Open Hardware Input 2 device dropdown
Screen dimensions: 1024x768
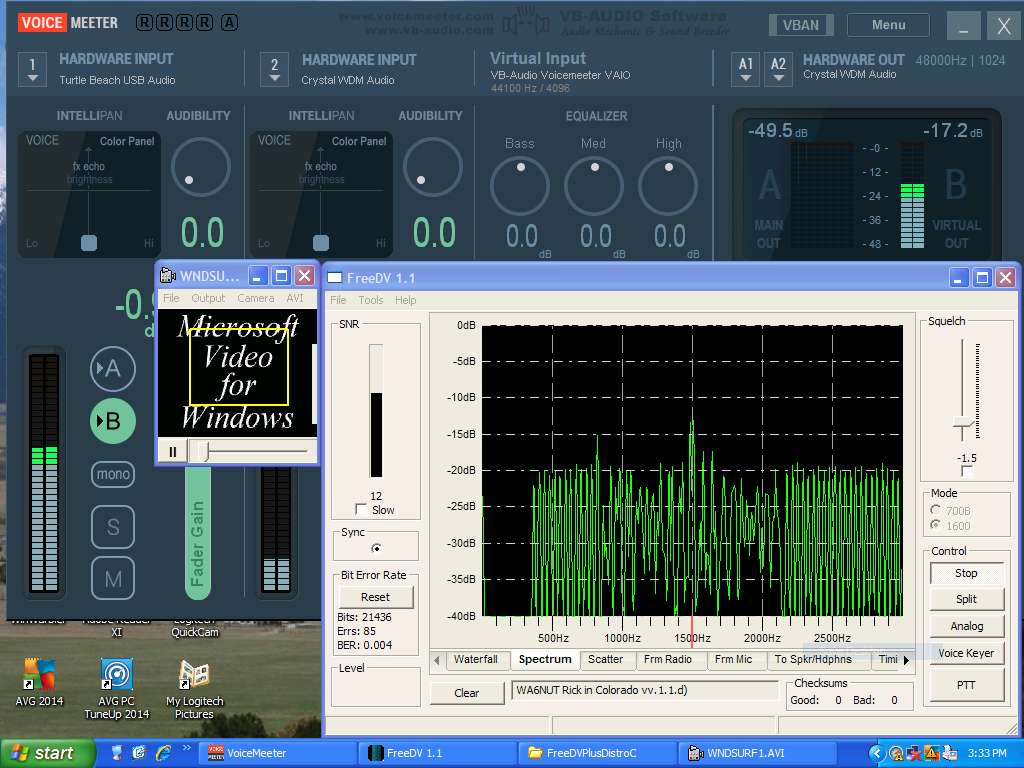click(x=274, y=69)
